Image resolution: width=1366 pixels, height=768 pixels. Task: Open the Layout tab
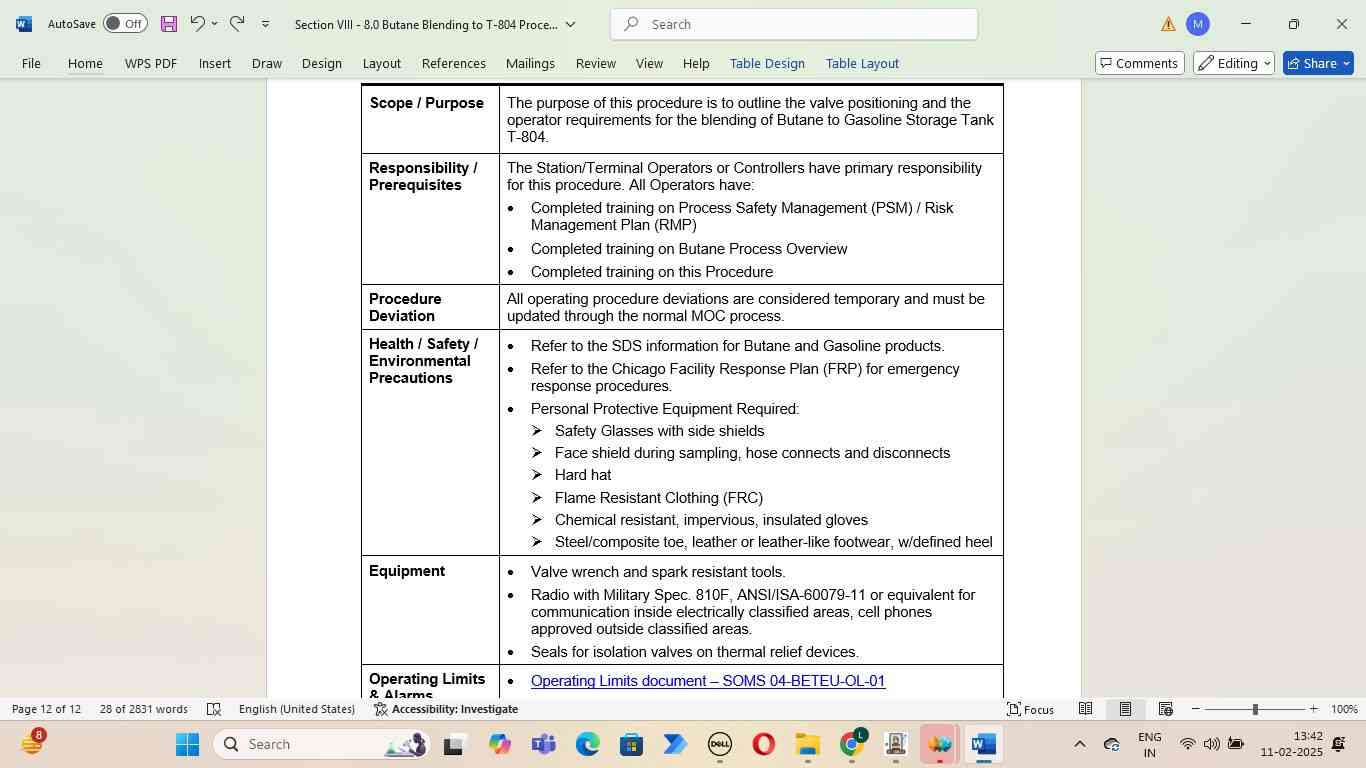382,63
